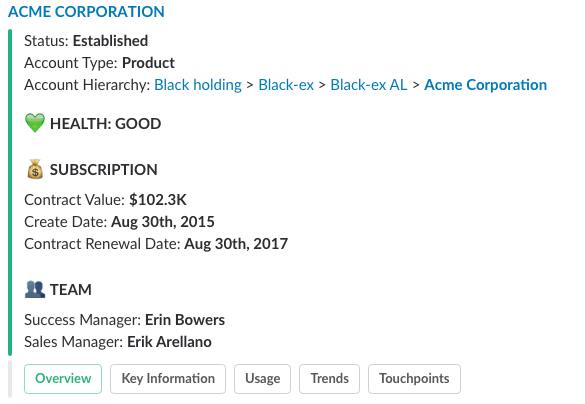
Task: Click the Contract Value $102.3K text
Action: point(105,200)
